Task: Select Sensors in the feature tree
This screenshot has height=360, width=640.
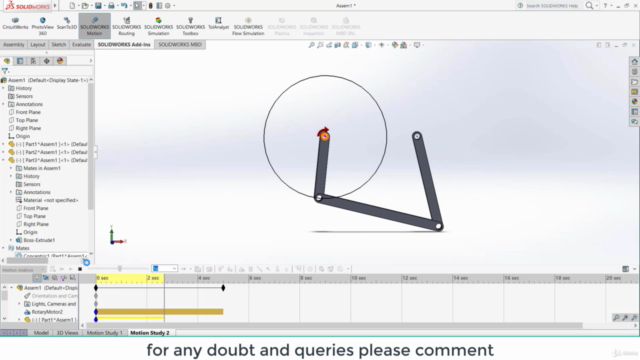Action: 24,96
